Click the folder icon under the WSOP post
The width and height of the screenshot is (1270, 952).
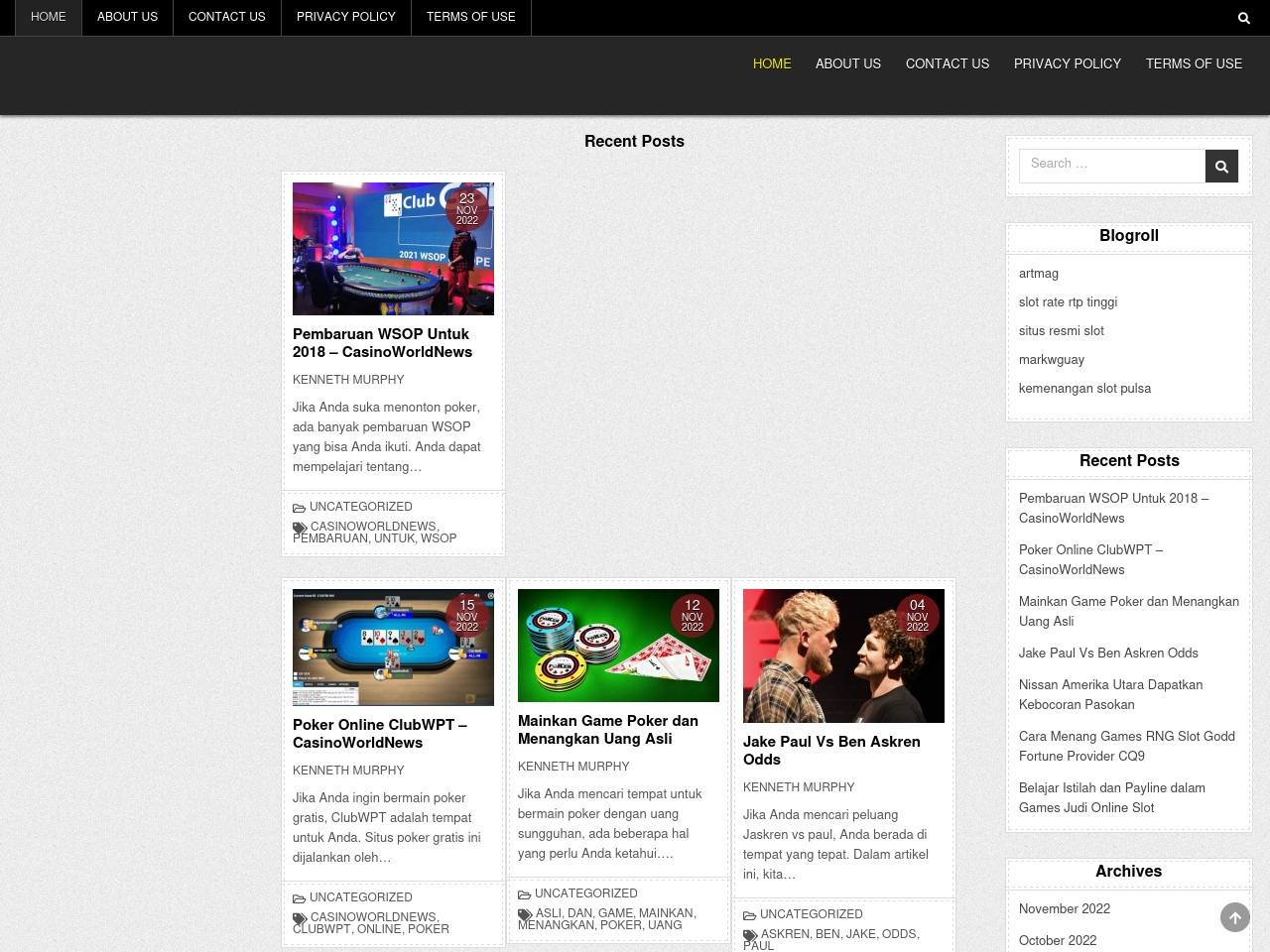299,508
